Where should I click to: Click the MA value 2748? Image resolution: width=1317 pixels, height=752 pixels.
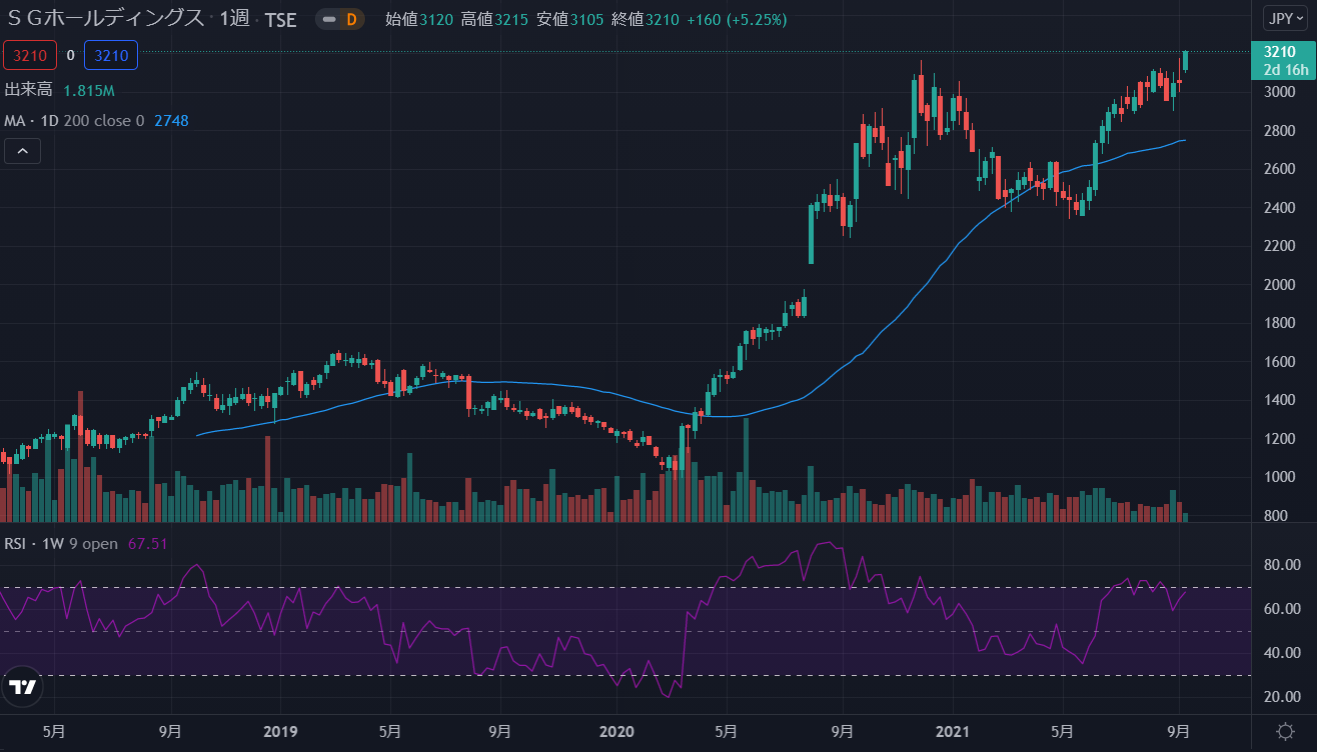(172, 121)
